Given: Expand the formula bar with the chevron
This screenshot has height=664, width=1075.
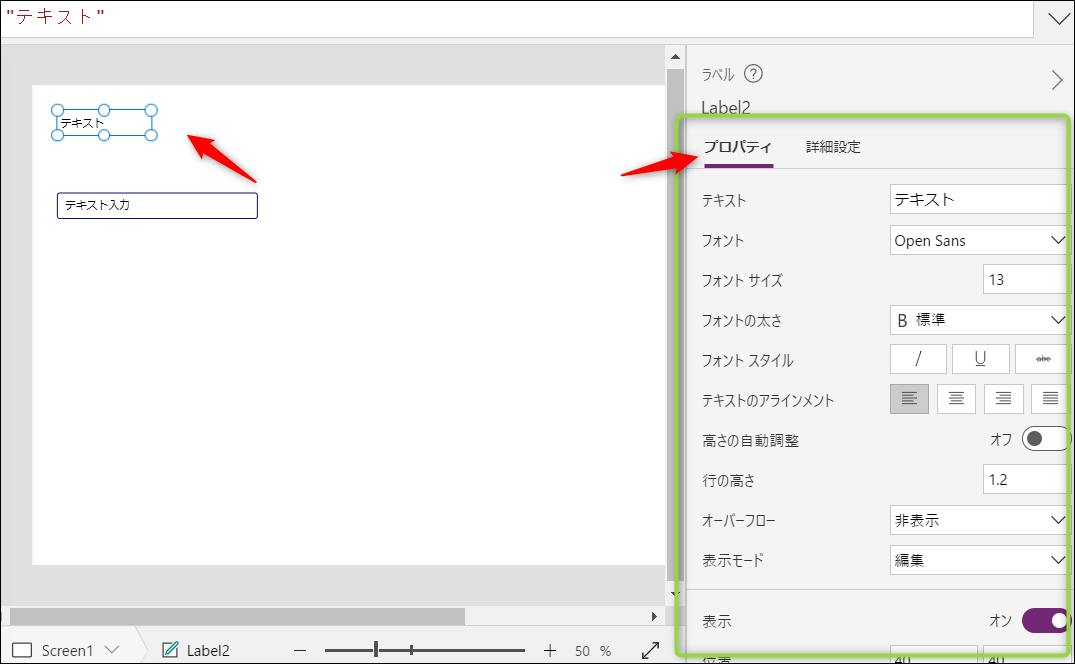Looking at the screenshot, I should [1058, 19].
